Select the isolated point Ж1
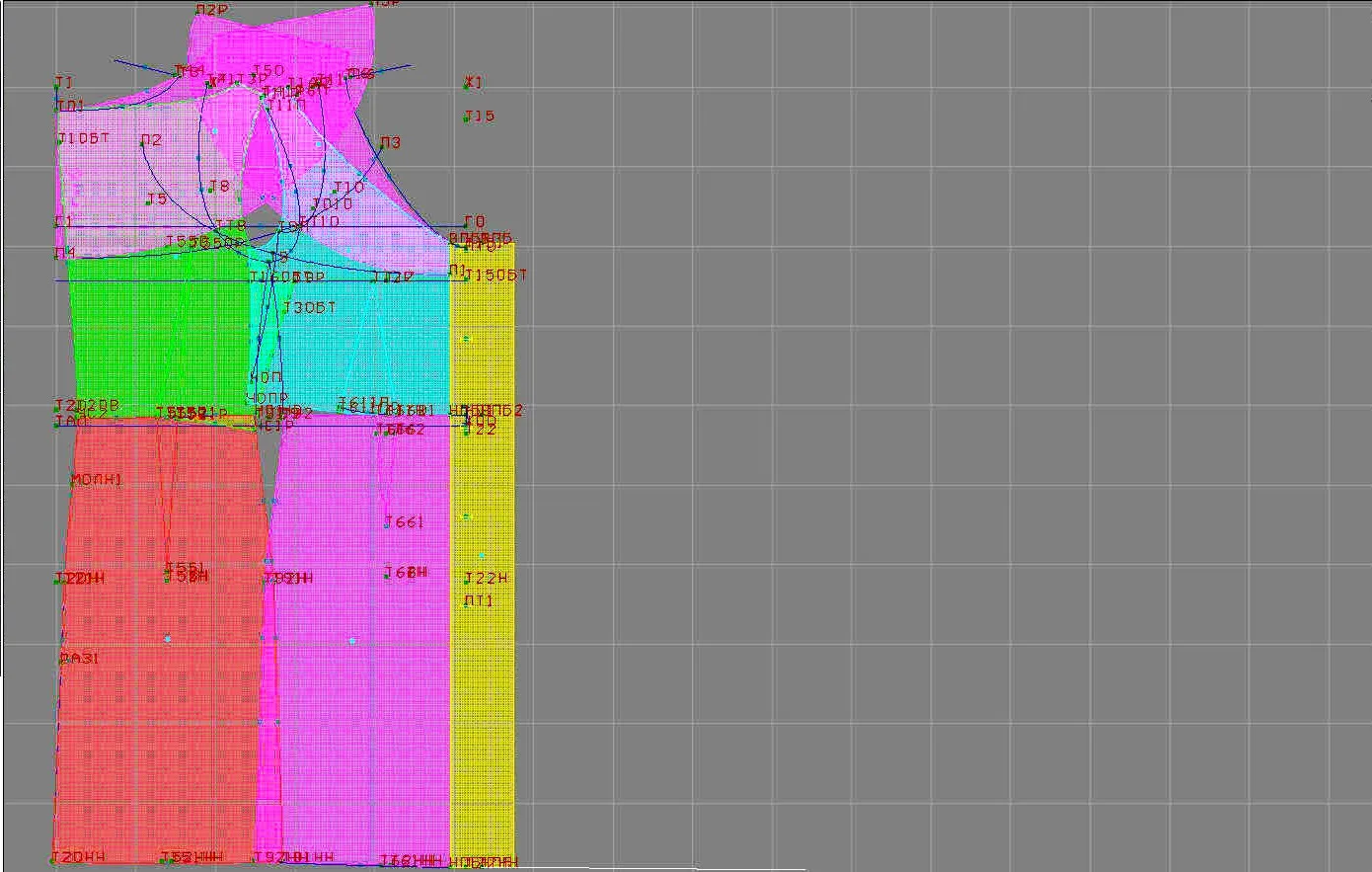 point(474,83)
